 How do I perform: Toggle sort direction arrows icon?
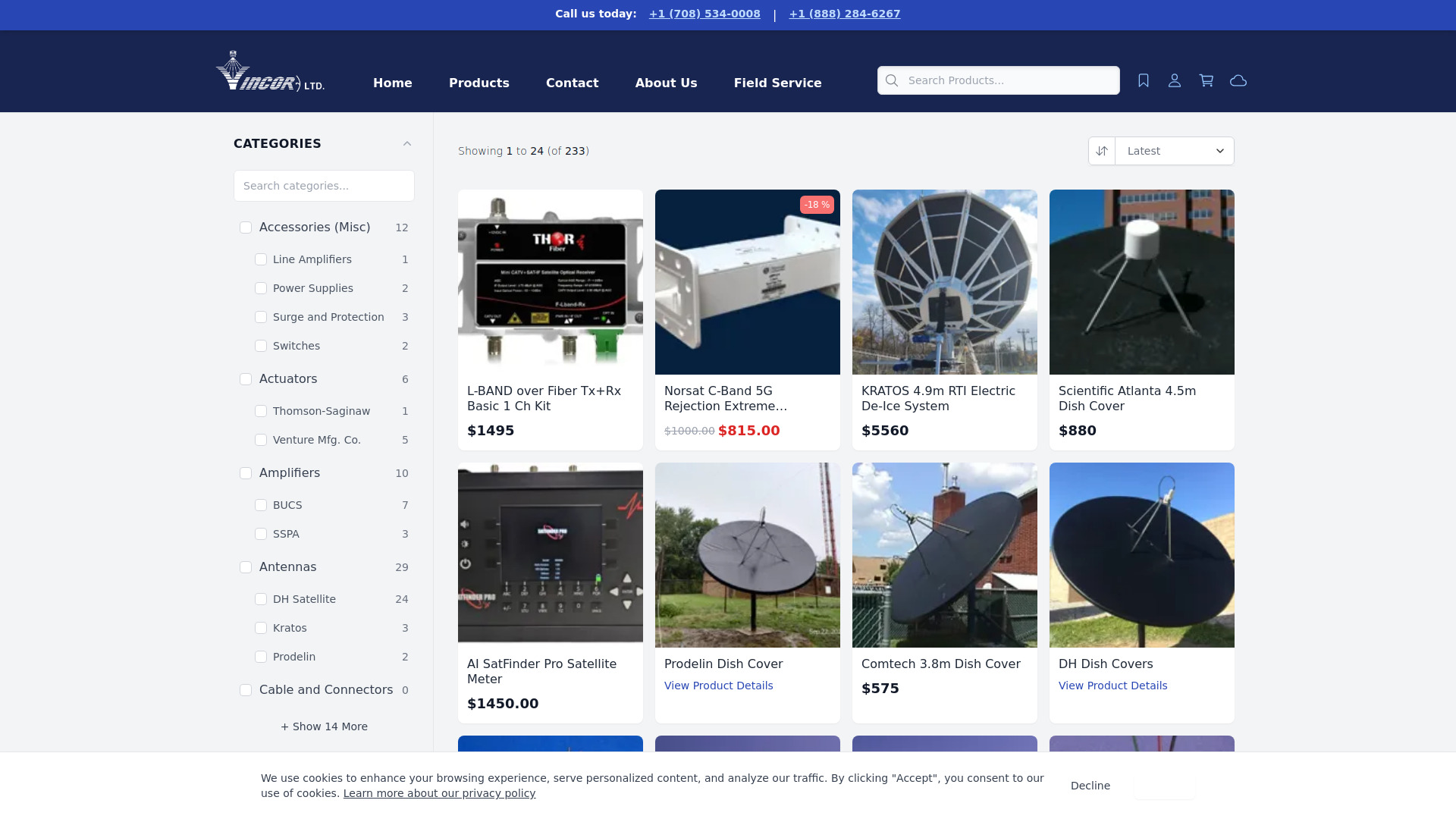point(1102,151)
